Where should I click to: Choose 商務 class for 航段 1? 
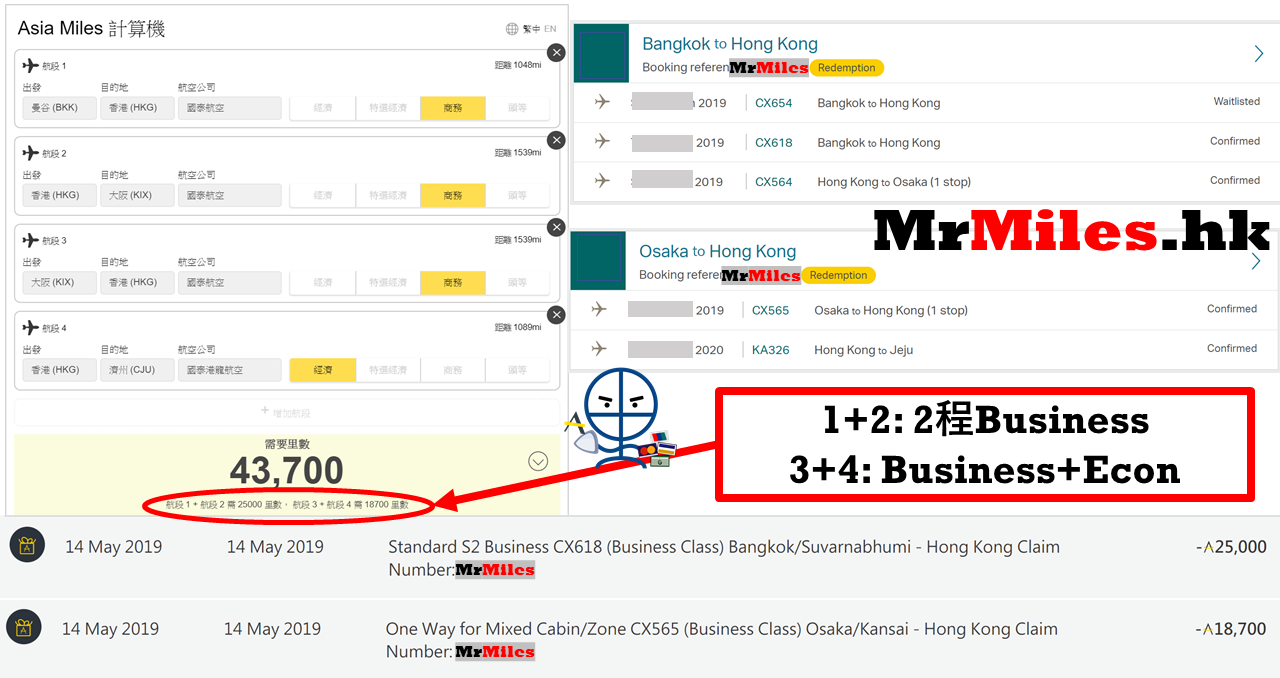pyautogui.click(x=453, y=108)
